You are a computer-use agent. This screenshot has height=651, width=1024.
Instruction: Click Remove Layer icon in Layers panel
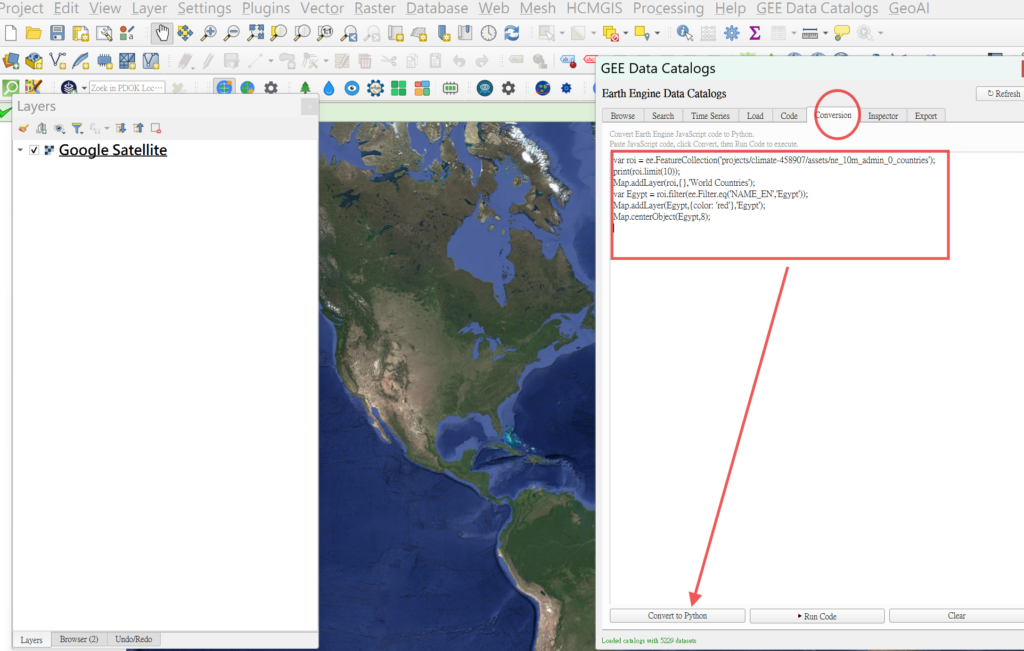(156, 128)
